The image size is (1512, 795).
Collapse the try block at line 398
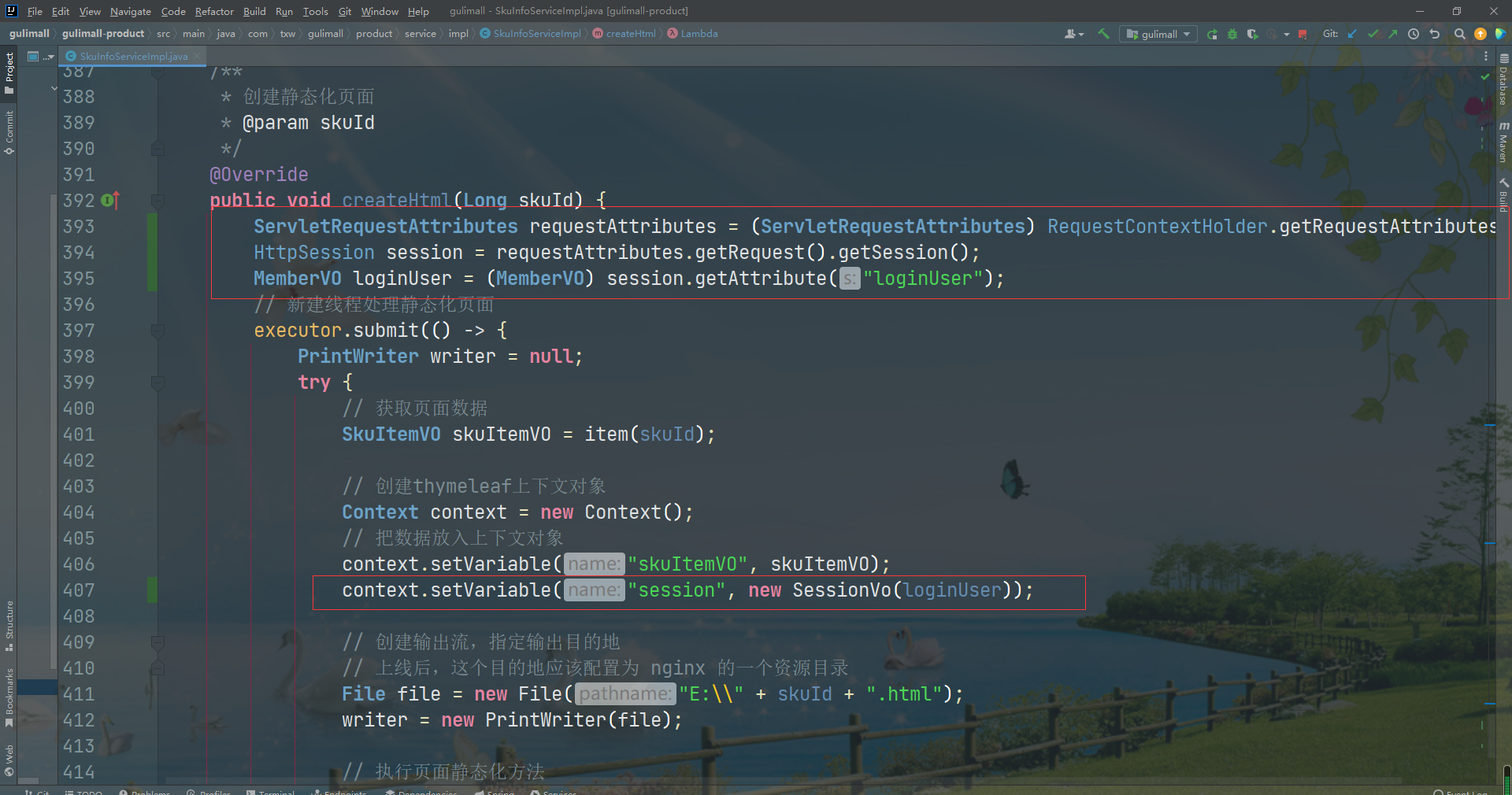point(157,383)
